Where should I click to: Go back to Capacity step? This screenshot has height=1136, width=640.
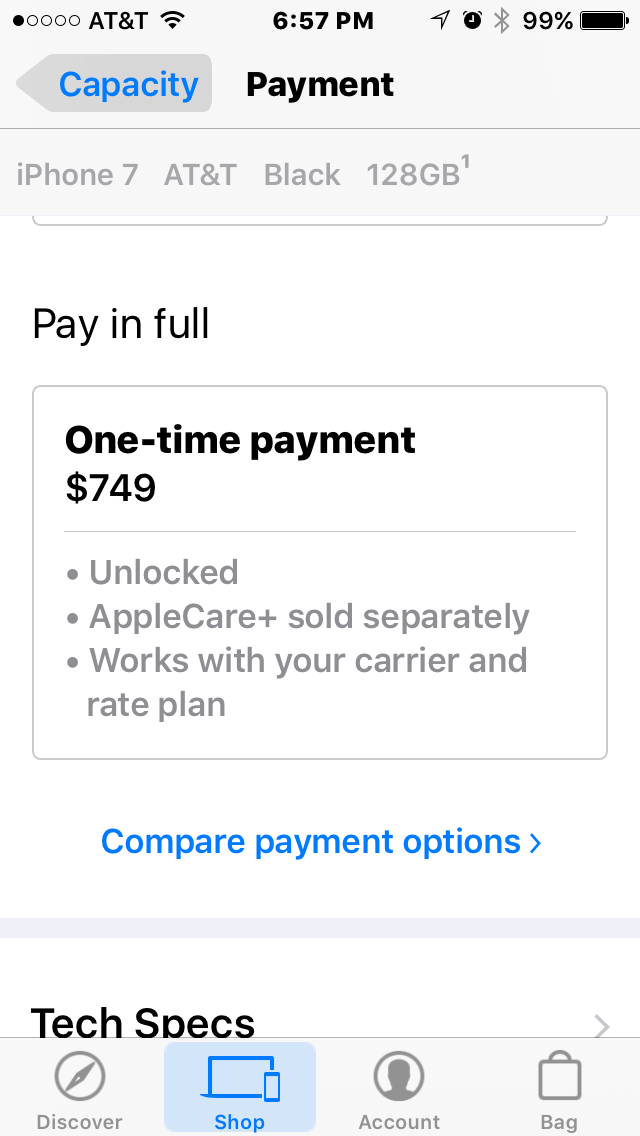(115, 83)
